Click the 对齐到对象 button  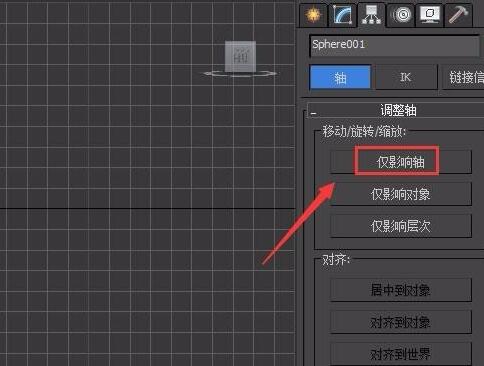click(x=401, y=322)
